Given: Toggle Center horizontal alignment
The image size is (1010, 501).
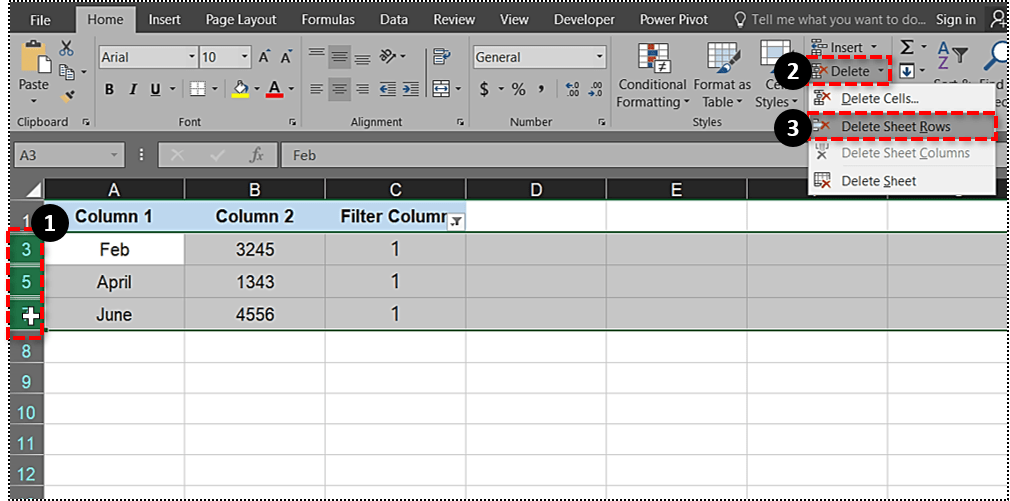Looking at the screenshot, I should [x=340, y=89].
